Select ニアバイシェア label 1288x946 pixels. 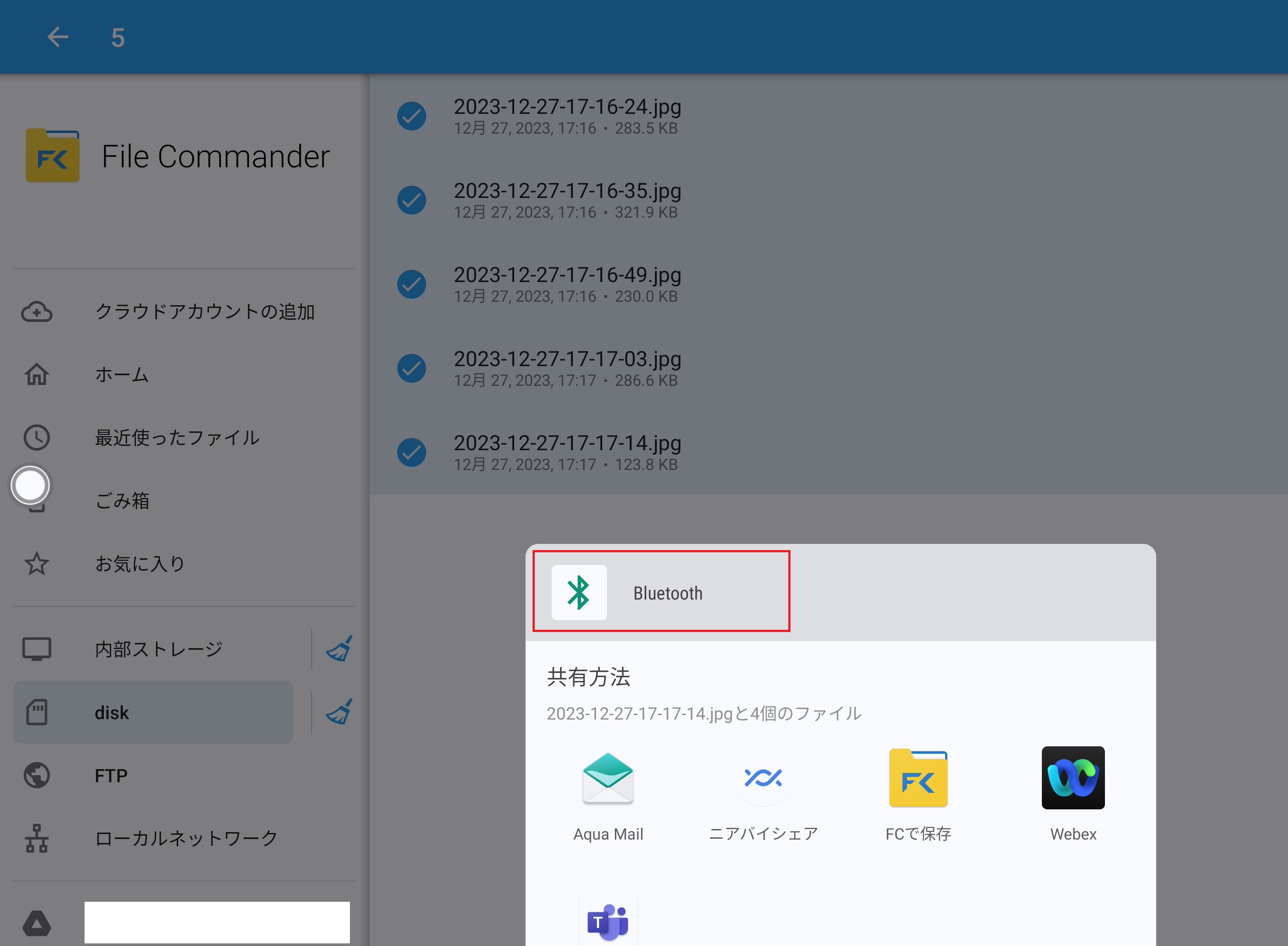point(763,834)
